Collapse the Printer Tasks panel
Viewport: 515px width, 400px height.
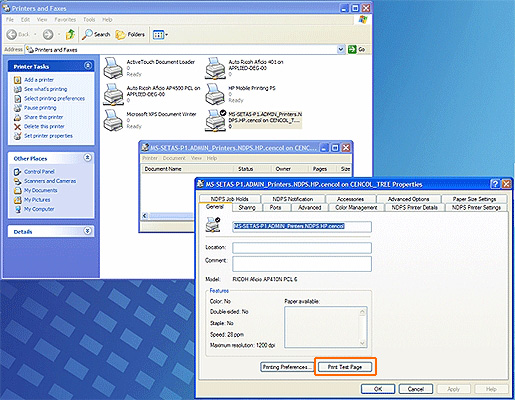(x=88, y=66)
